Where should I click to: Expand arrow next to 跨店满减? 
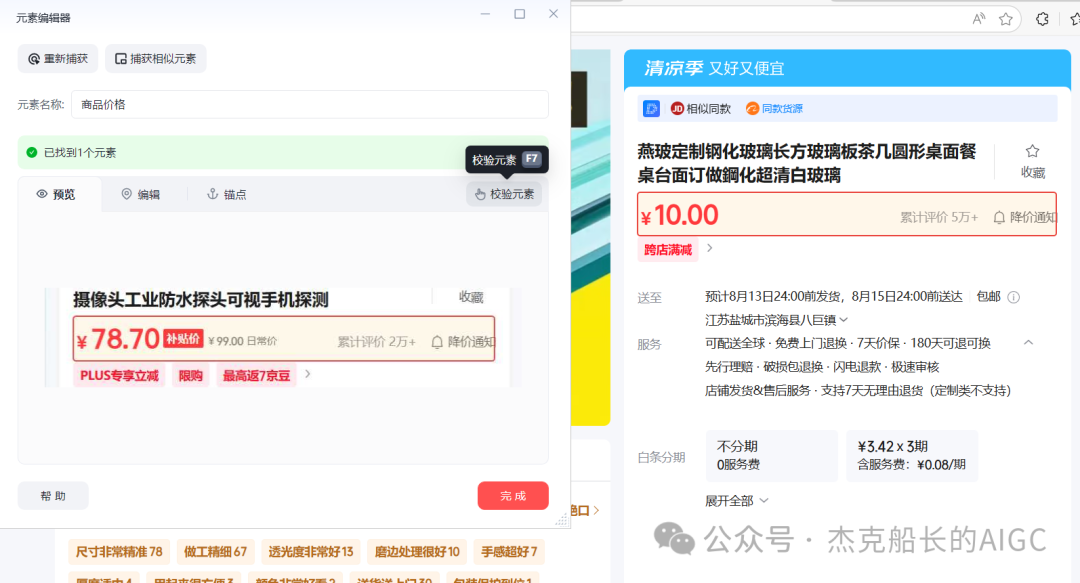[x=710, y=248]
